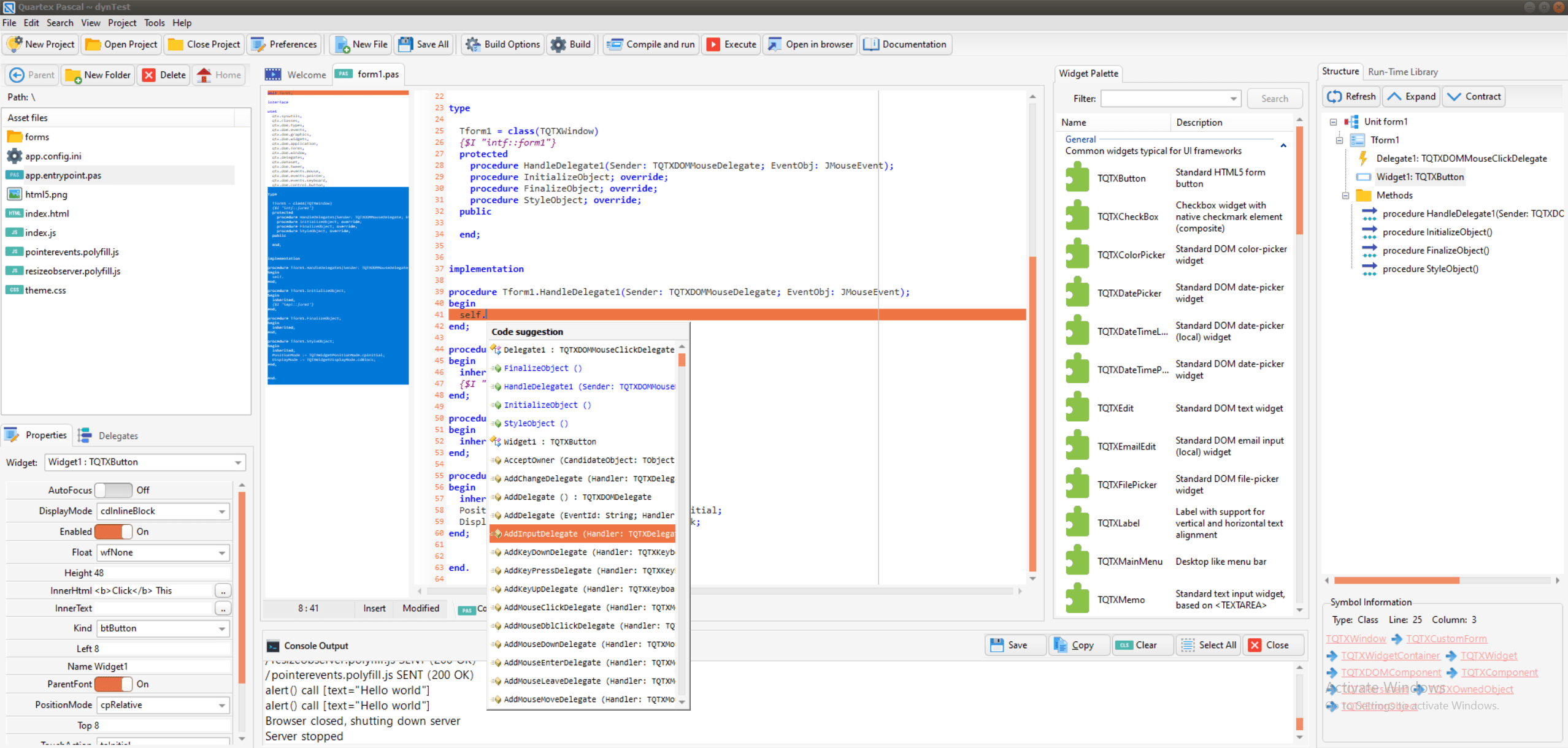1568x748 pixels.
Task: Click the code minimap thumbnail
Action: [x=337, y=238]
